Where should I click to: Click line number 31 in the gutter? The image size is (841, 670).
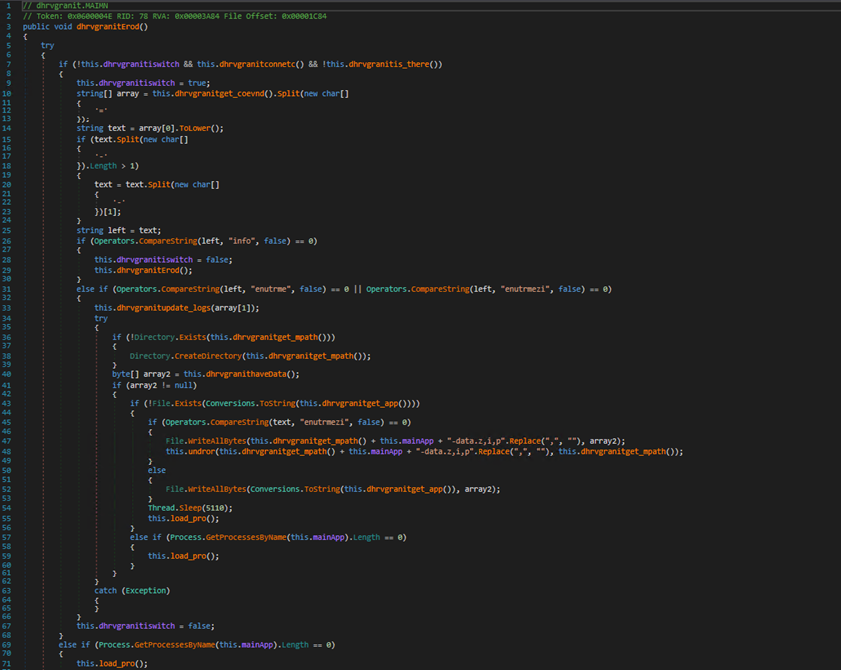coord(7,289)
